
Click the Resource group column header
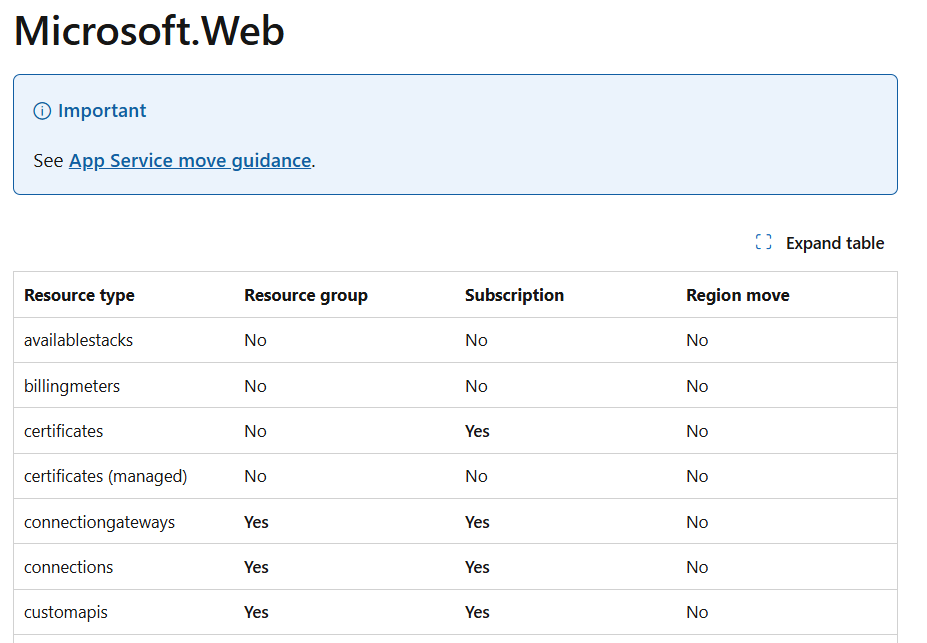(x=306, y=295)
